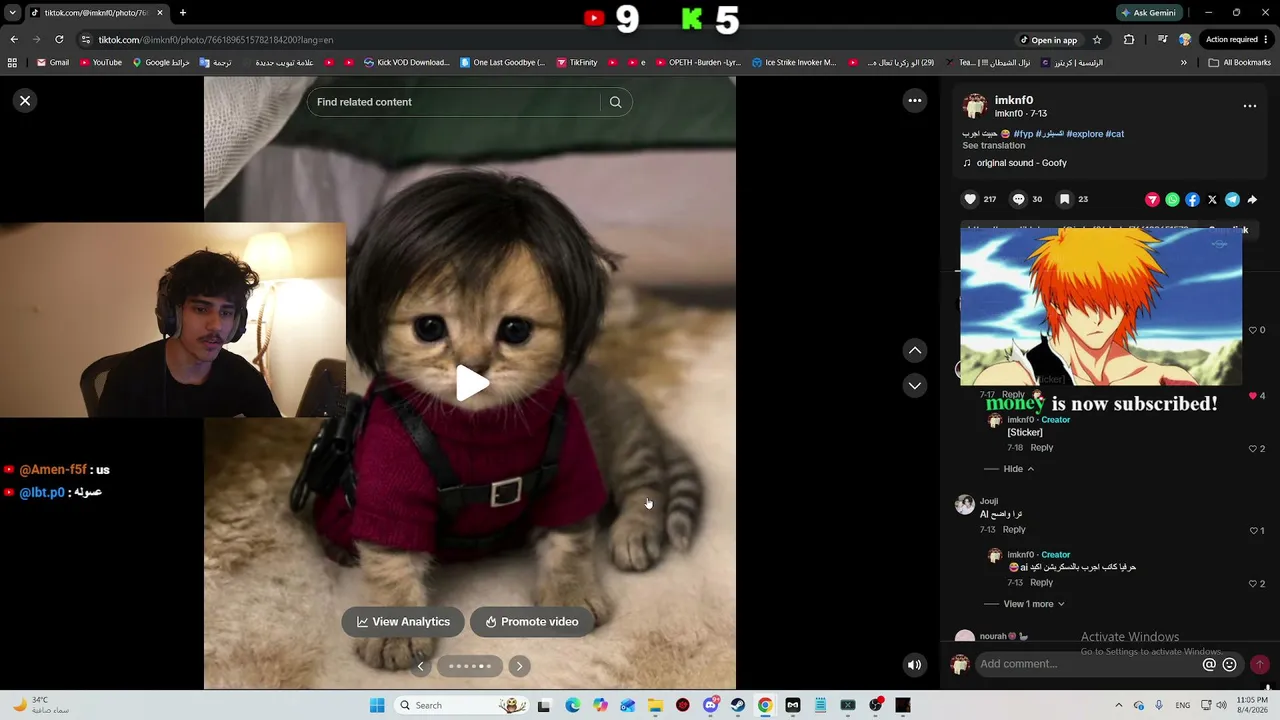This screenshot has width=1280, height=720.
Task: Expand replies with View 1 more
Action: tap(1034, 604)
